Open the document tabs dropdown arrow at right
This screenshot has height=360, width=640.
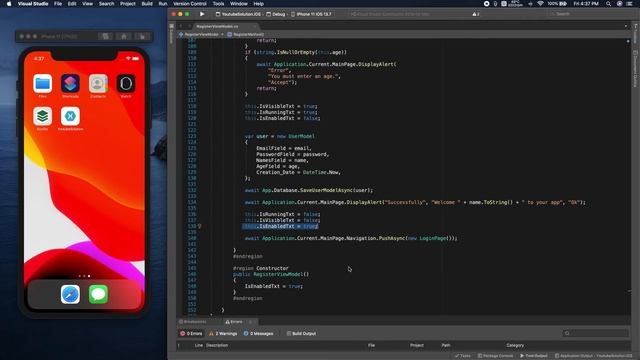coord(626,26)
